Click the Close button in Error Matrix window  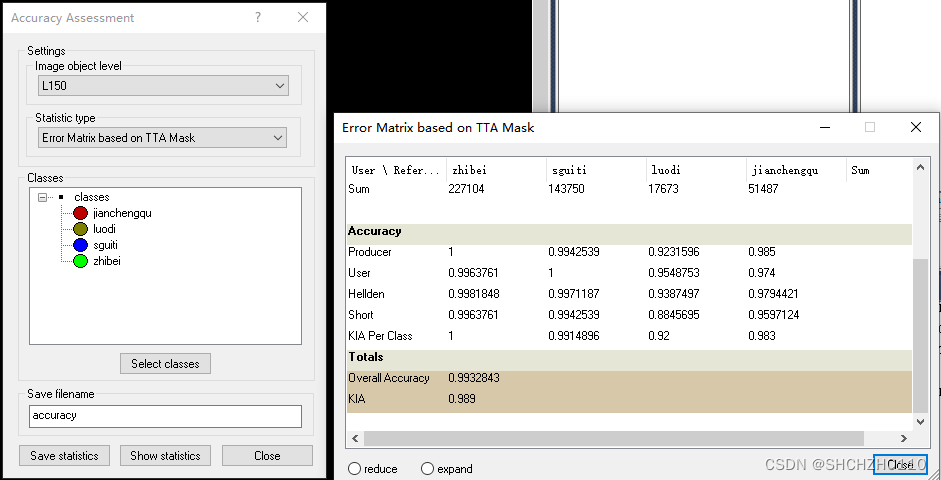coord(900,464)
